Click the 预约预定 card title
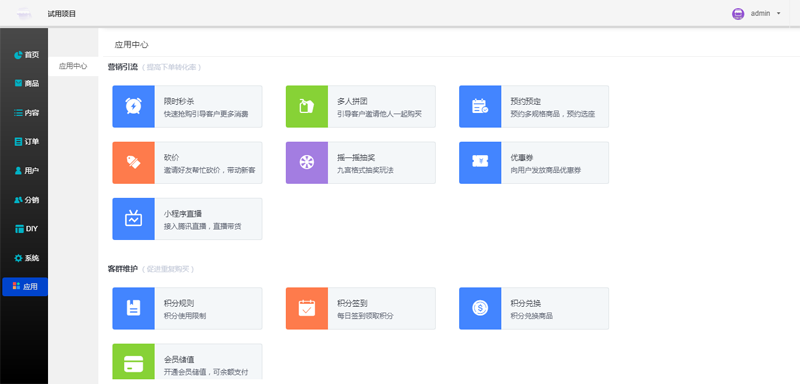Viewport: 800px width, 384px height. (526, 101)
